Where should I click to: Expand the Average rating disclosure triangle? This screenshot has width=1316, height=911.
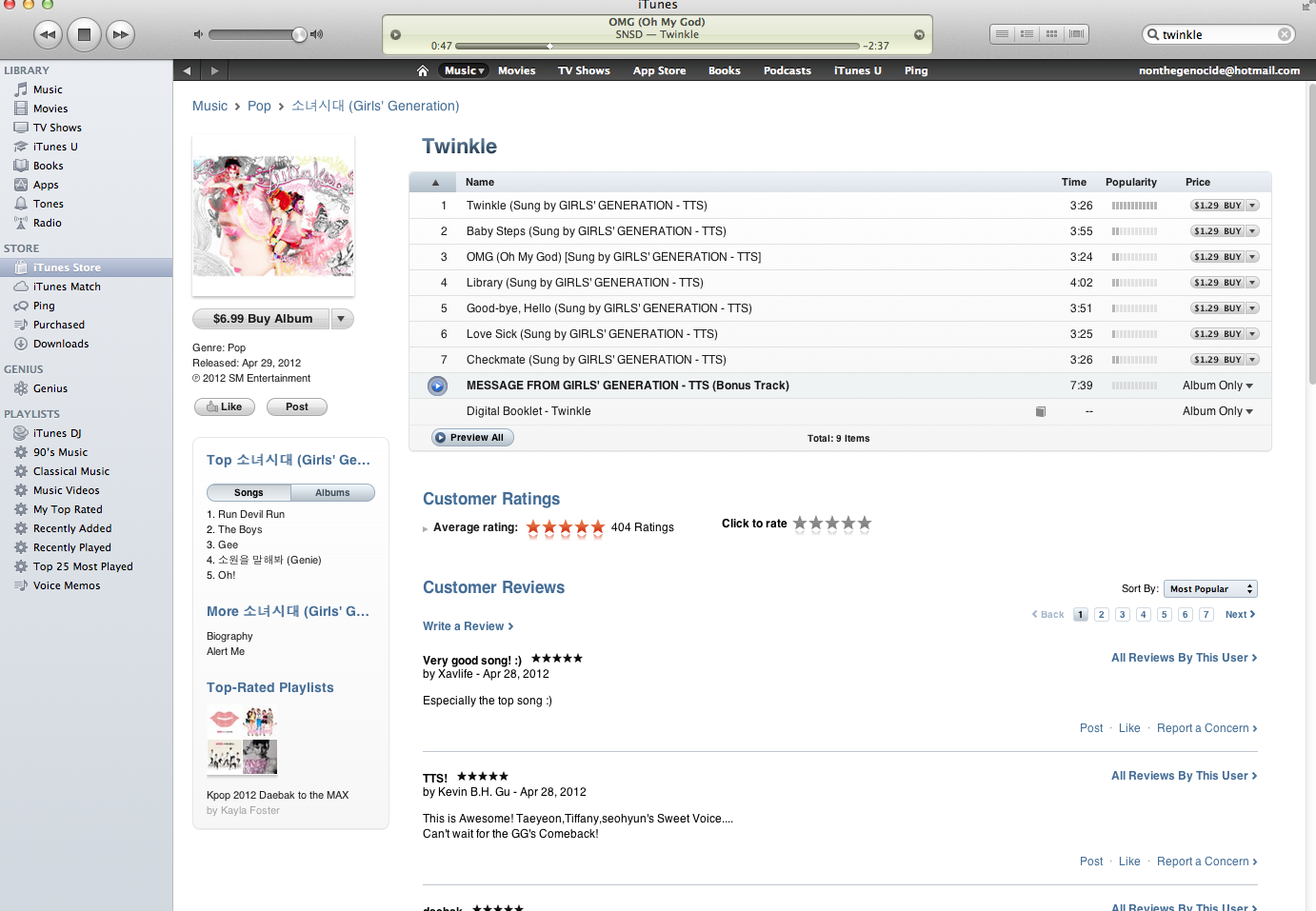tap(426, 528)
